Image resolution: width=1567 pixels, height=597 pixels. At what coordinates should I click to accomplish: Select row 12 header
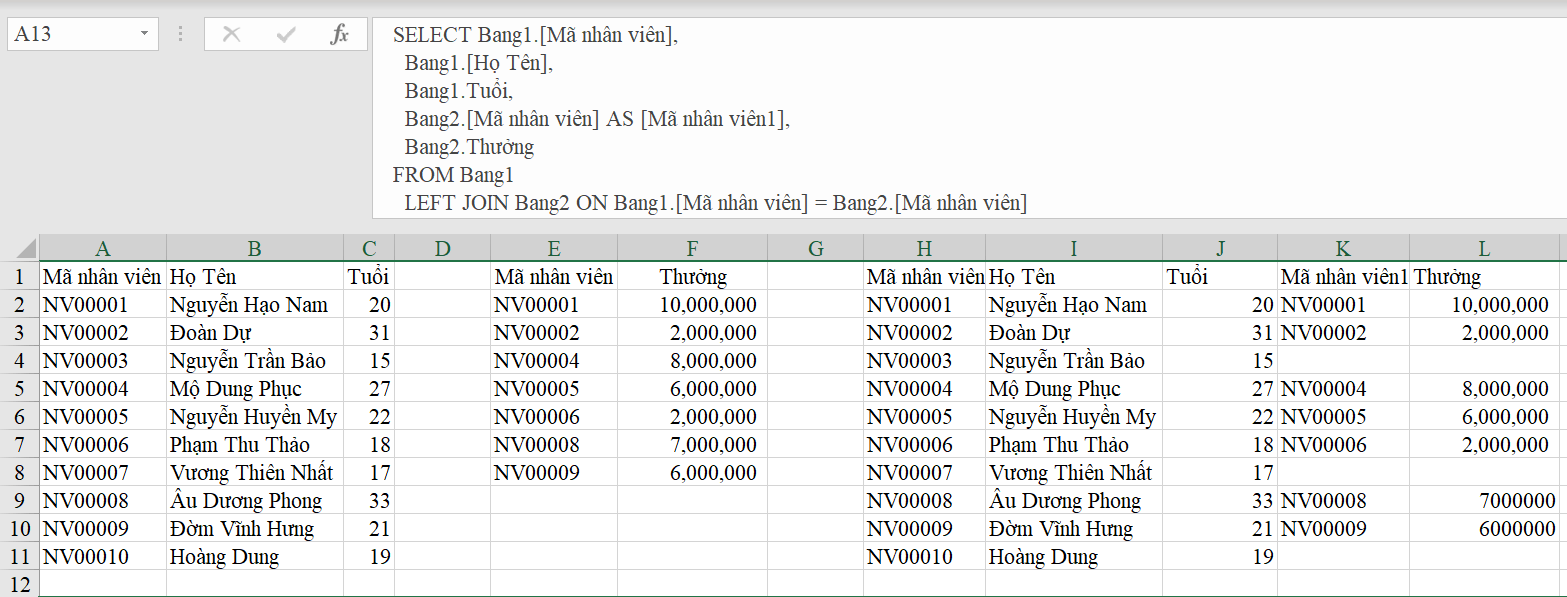tap(19, 584)
